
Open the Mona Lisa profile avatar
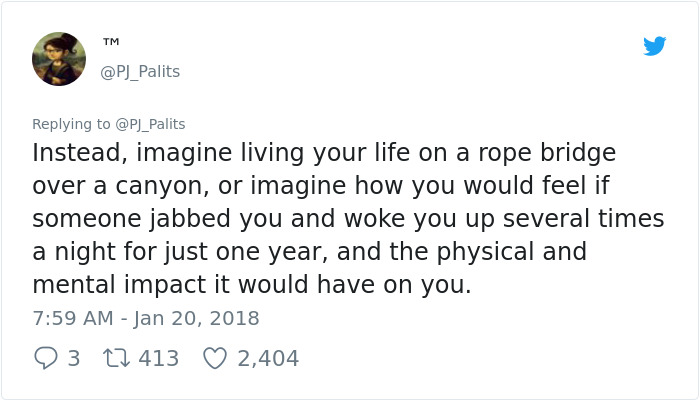[58, 58]
